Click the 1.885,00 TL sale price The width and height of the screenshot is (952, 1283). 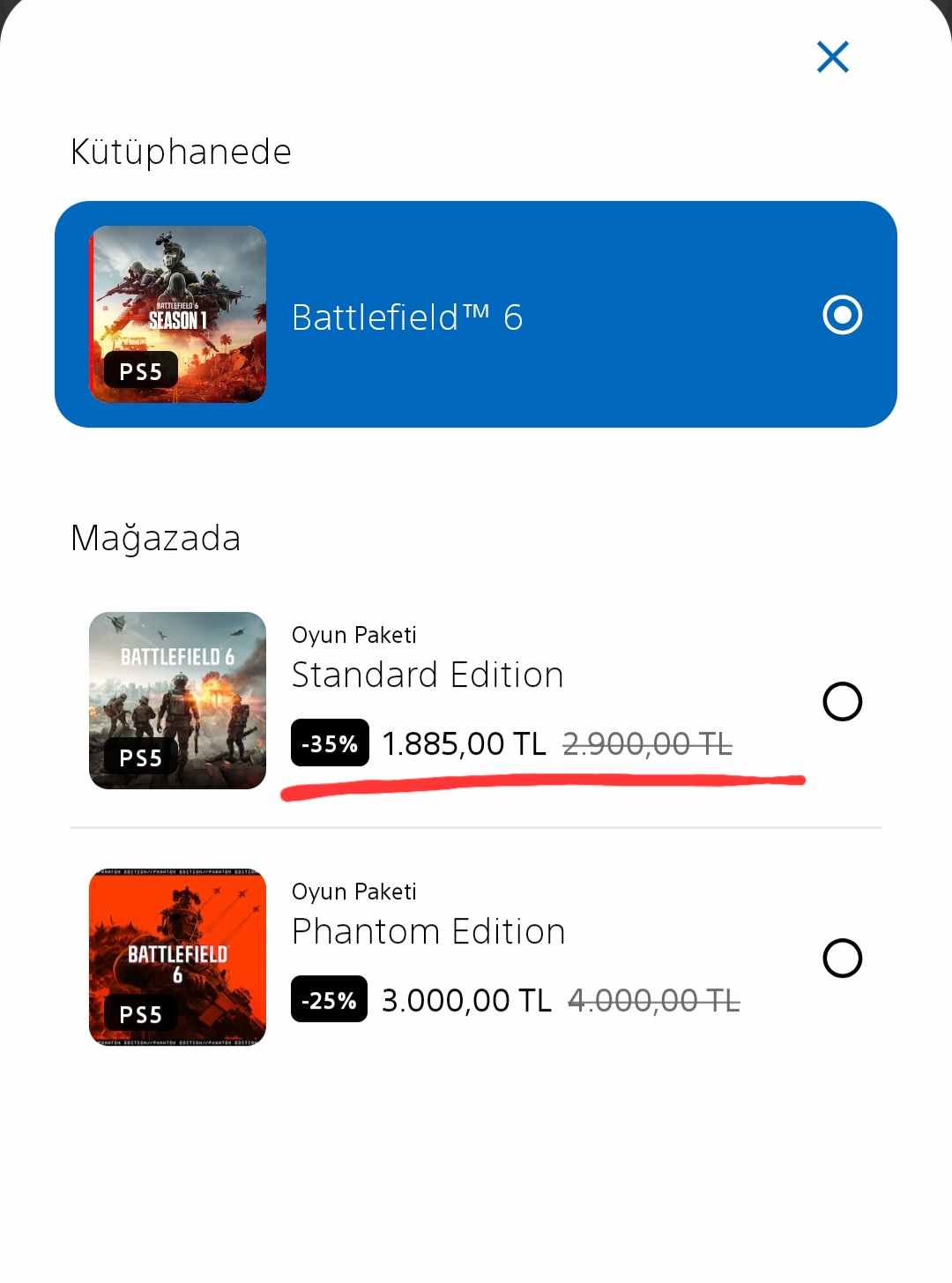(x=464, y=744)
